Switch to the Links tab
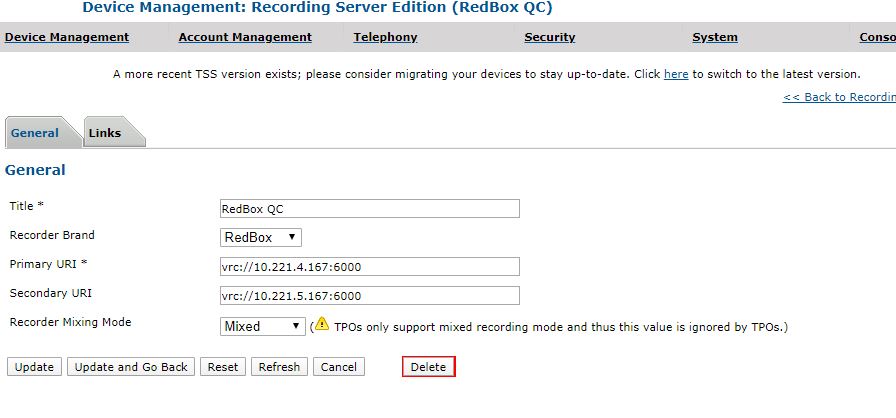896x418 pixels. coord(114,132)
